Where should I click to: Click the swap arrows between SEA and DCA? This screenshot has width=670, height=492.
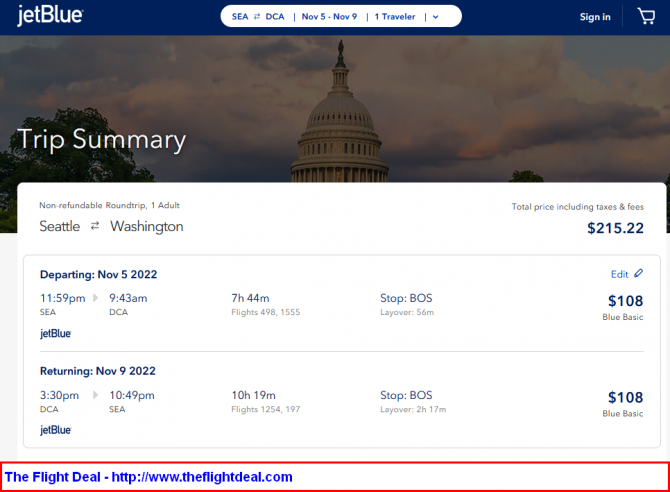(x=257, y=17)
